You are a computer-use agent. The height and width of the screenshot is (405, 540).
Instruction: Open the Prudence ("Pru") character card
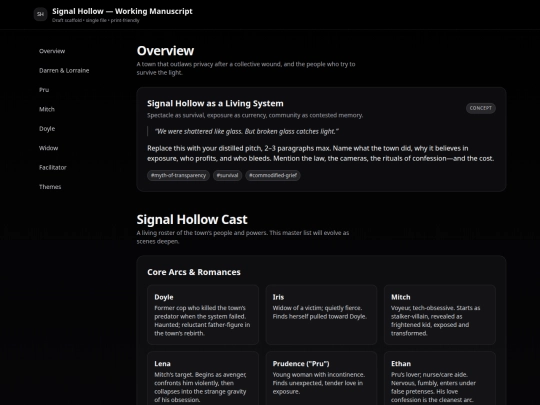click(x=321, y=378)
